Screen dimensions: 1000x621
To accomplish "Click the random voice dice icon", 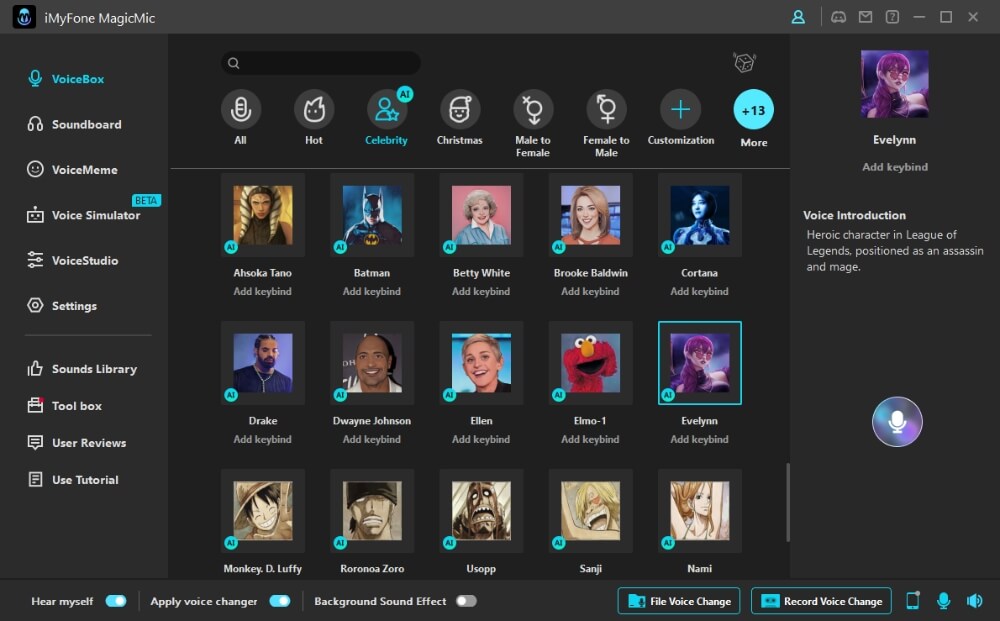I will (744, 62).
